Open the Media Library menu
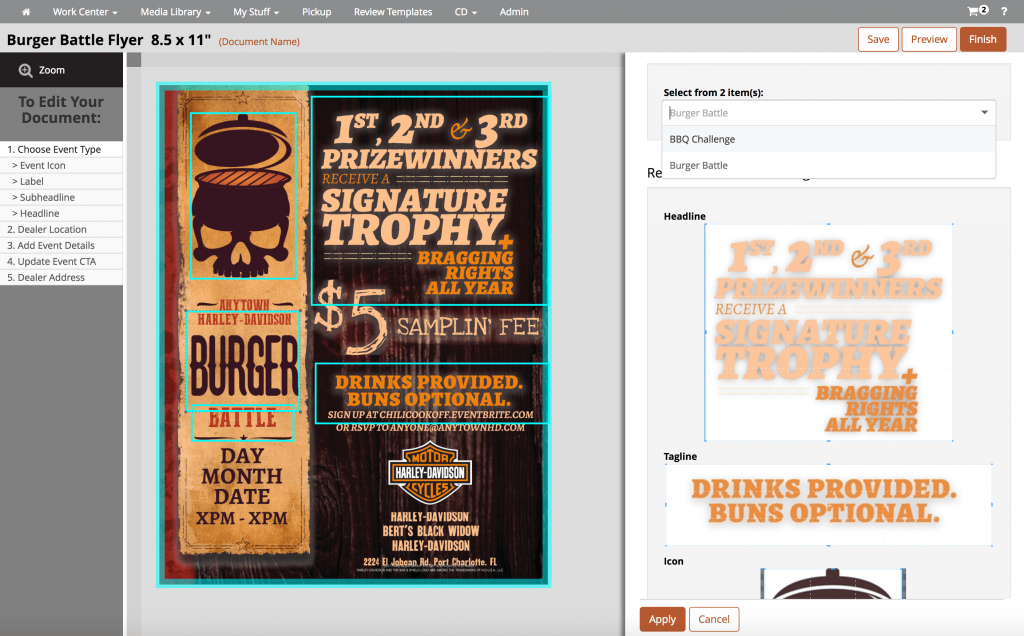This screenshot has width=1024, height=636. 175,12
